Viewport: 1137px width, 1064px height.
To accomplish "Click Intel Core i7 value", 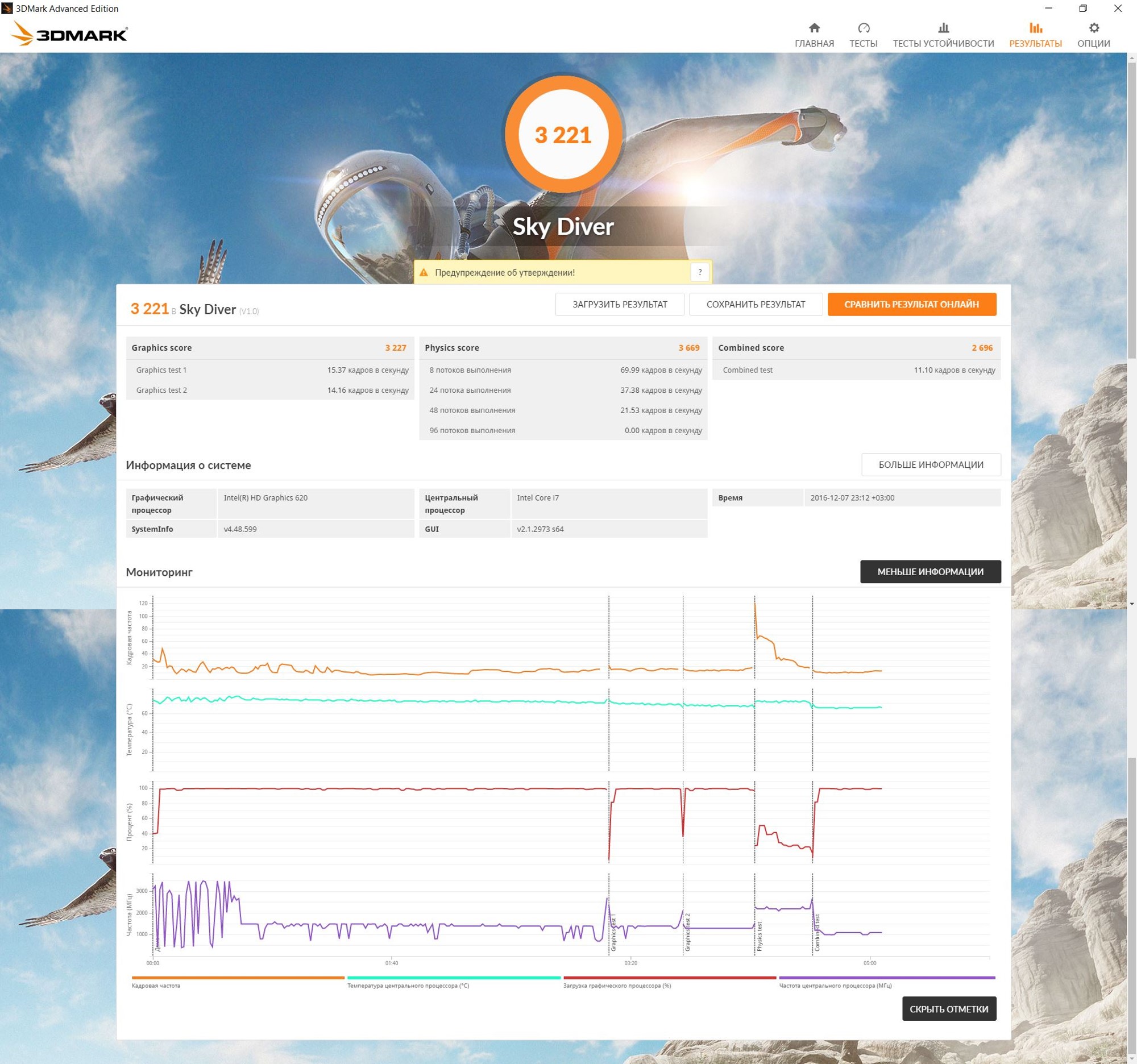I will 538,497.
